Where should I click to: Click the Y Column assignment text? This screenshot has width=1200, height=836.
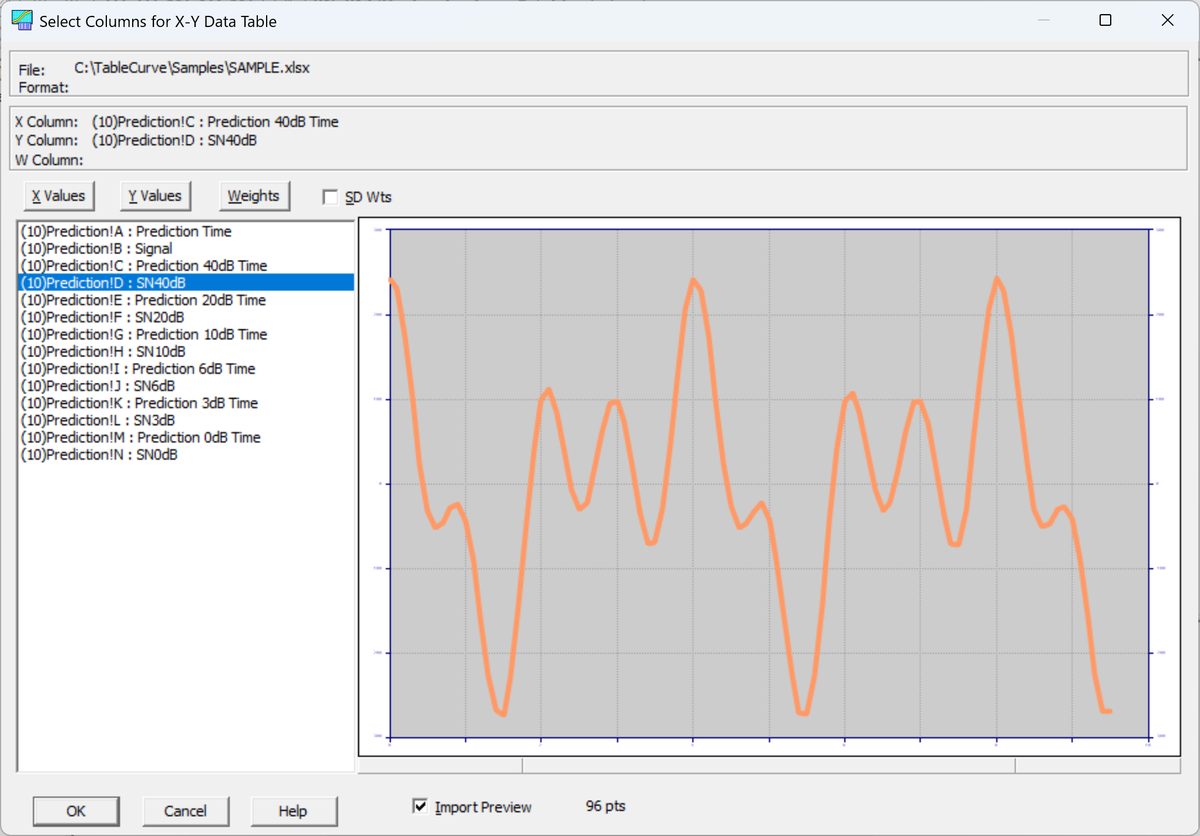tap(174, 140)
